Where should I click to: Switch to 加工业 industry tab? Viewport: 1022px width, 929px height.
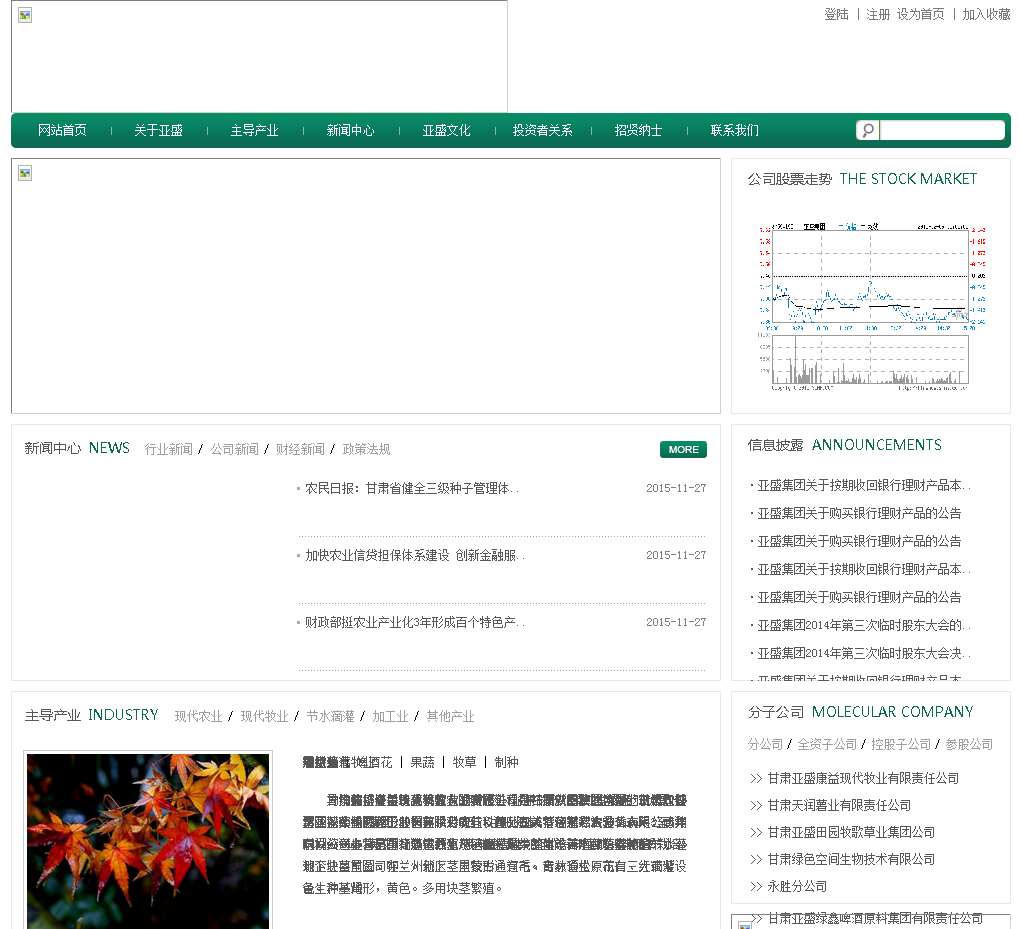pyautogui.click(x=390, y=716)
